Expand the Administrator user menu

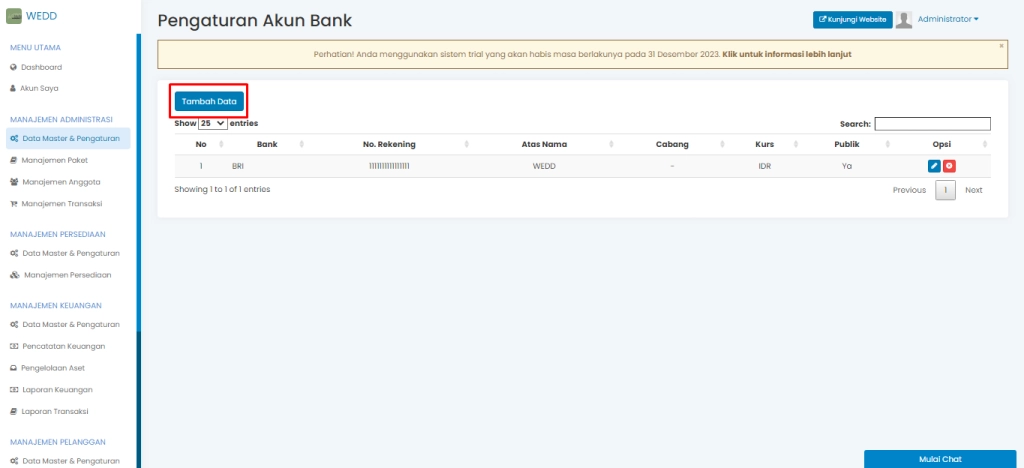[947, 19]
